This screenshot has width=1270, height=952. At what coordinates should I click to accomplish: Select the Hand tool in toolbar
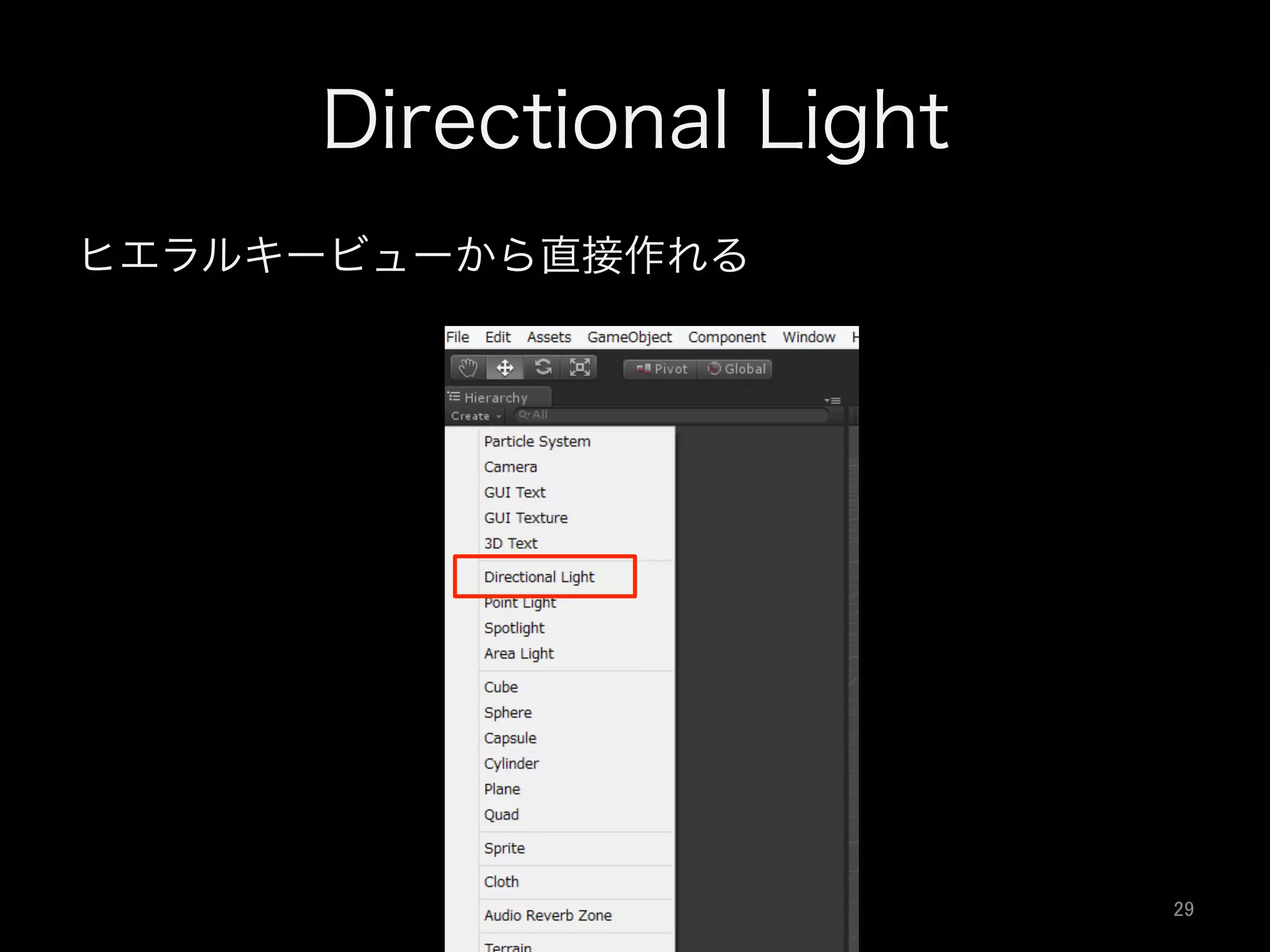468,368
